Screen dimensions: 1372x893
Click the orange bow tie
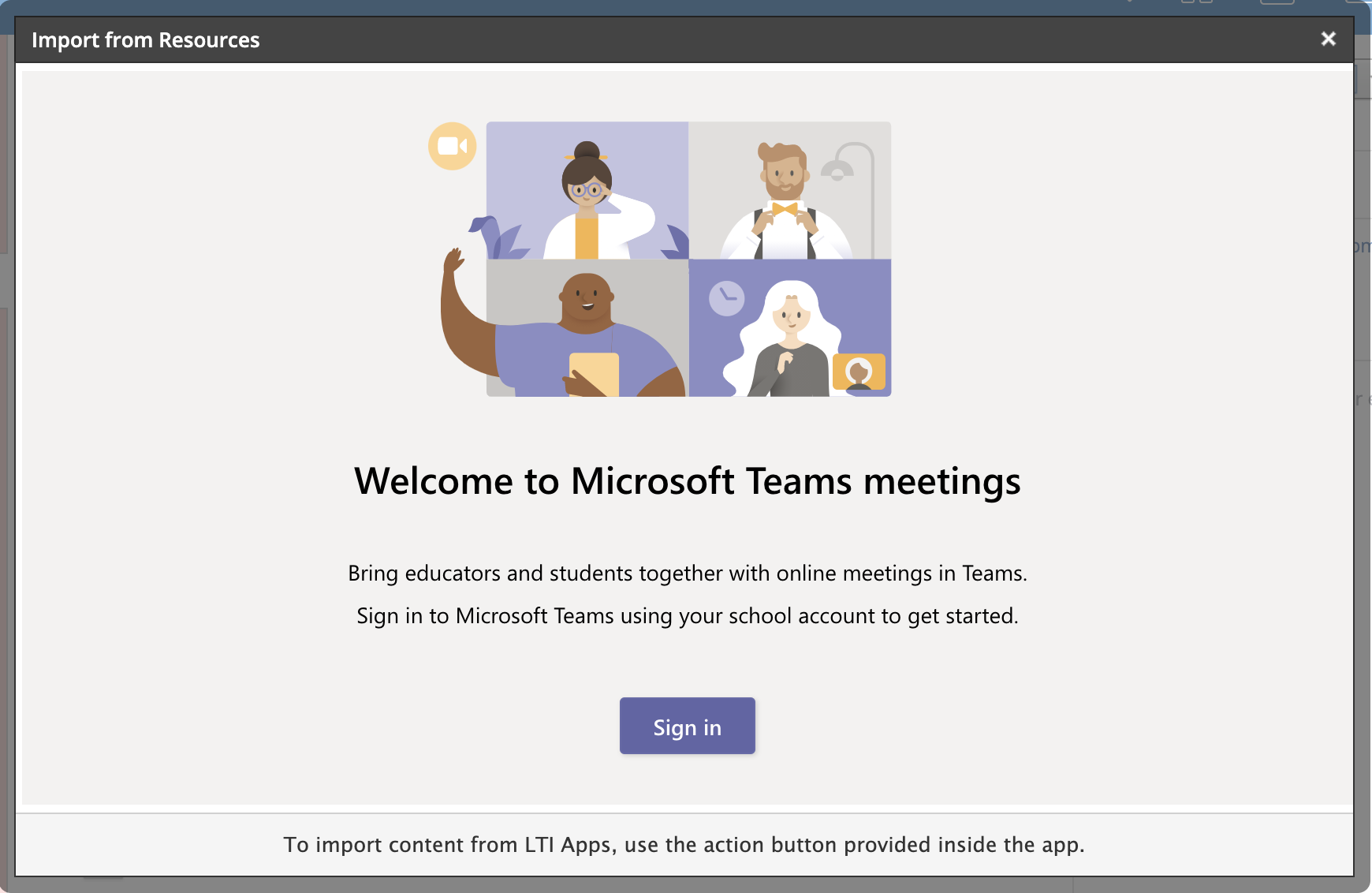pyautogui.click(x=785, y=209)
